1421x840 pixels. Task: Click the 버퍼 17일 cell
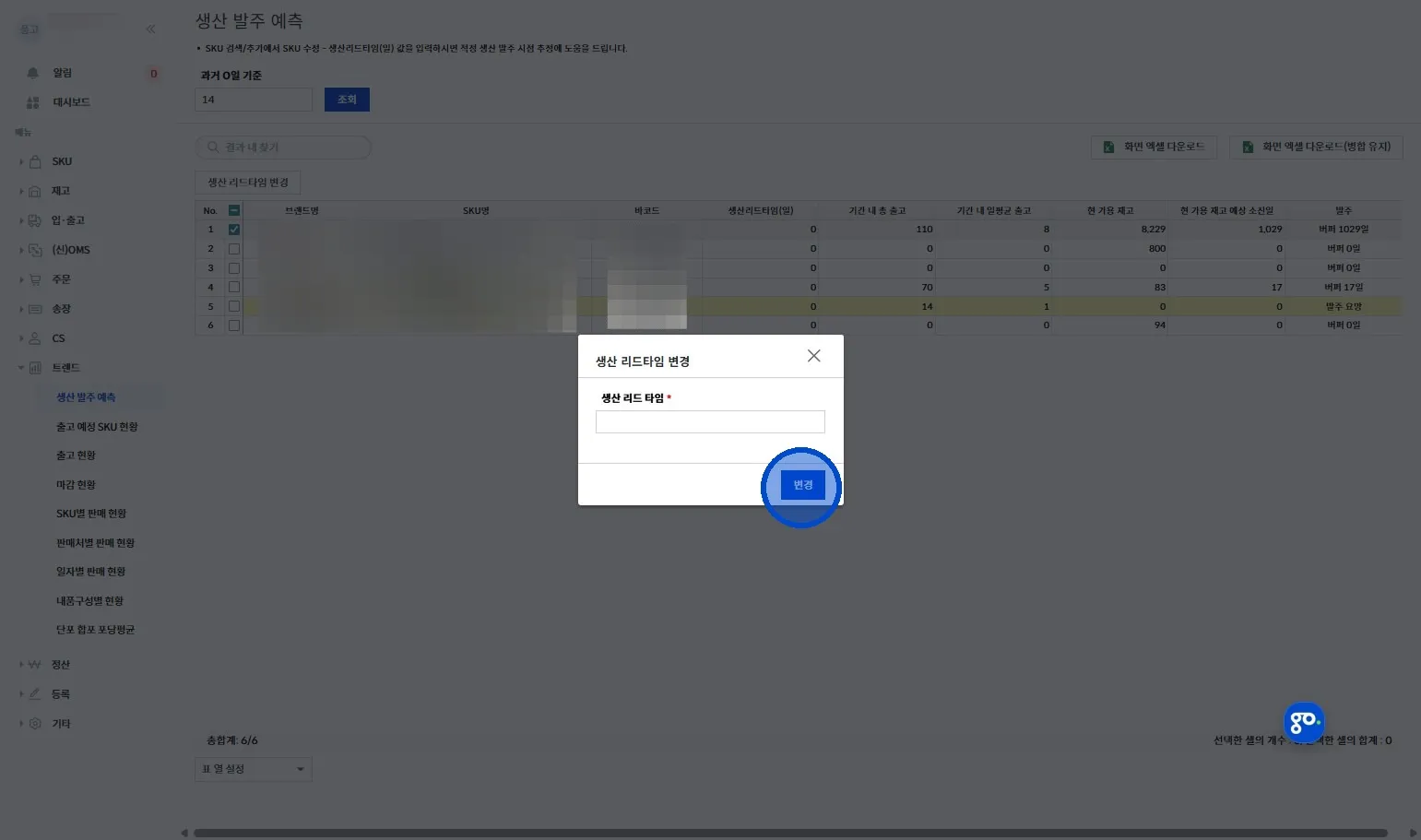(x=1344, y=287)
